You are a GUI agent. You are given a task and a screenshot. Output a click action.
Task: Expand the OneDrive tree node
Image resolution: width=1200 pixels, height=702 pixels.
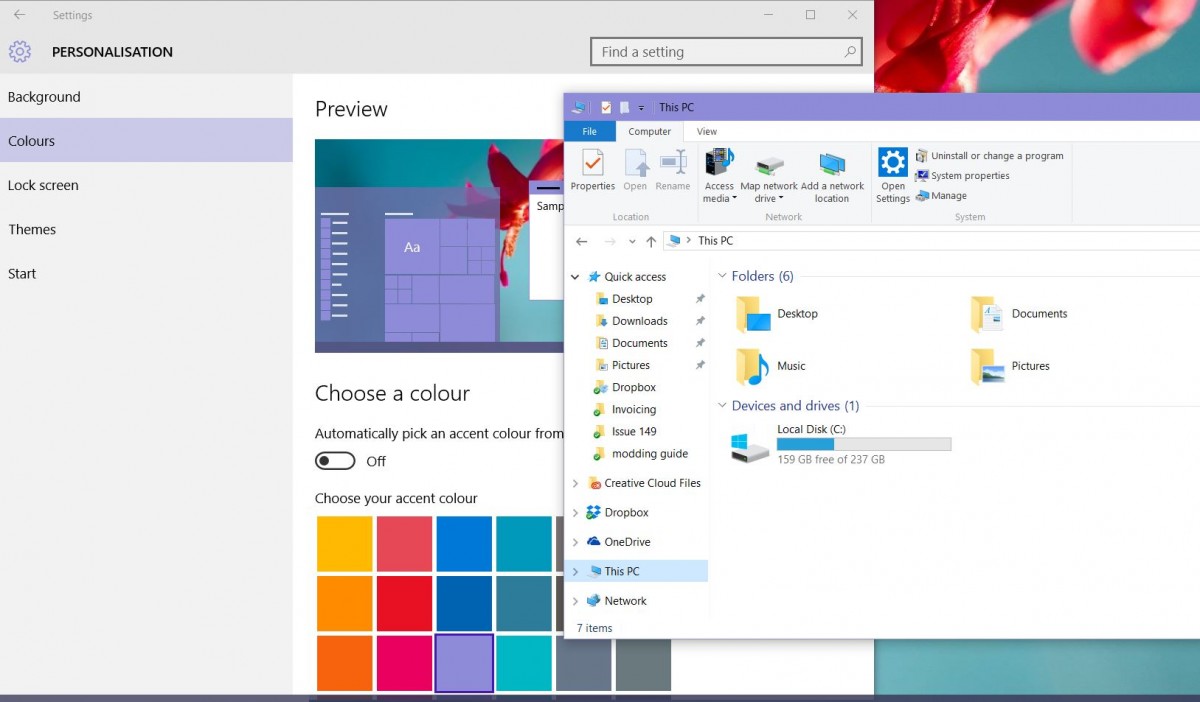[575, 542]
